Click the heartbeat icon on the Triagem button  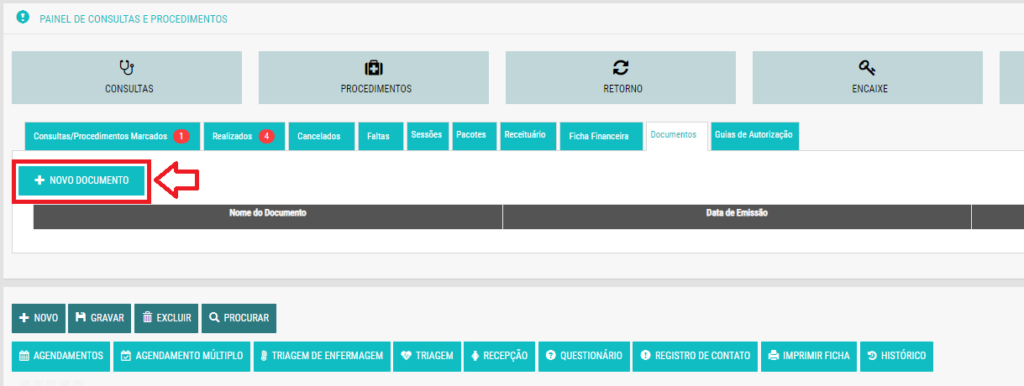(x=406, y=356)
